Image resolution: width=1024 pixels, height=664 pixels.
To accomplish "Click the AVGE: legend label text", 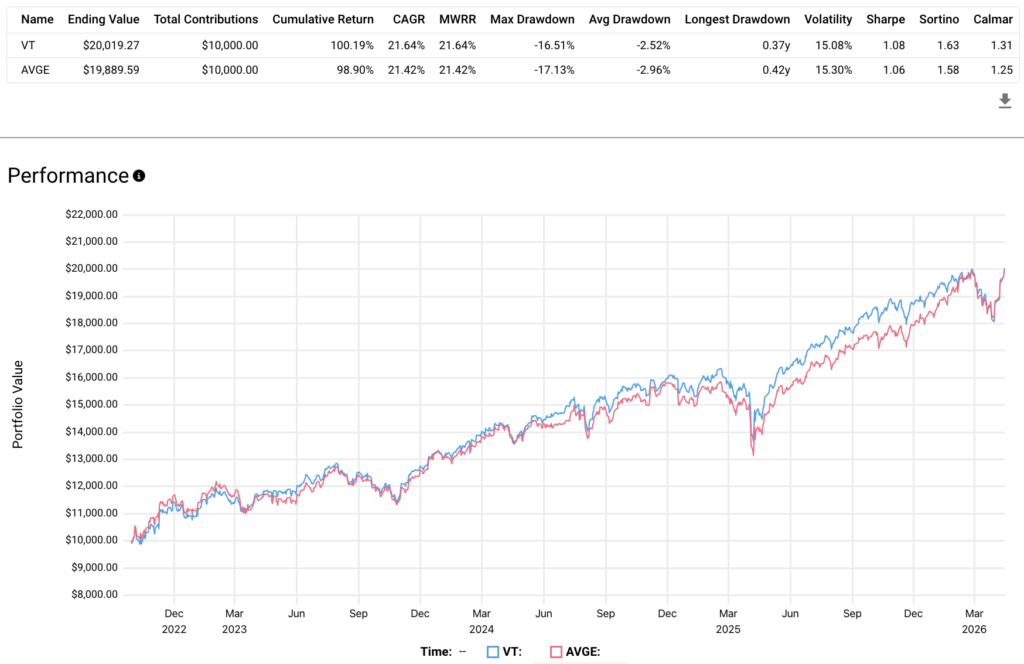I will point(583,652).
